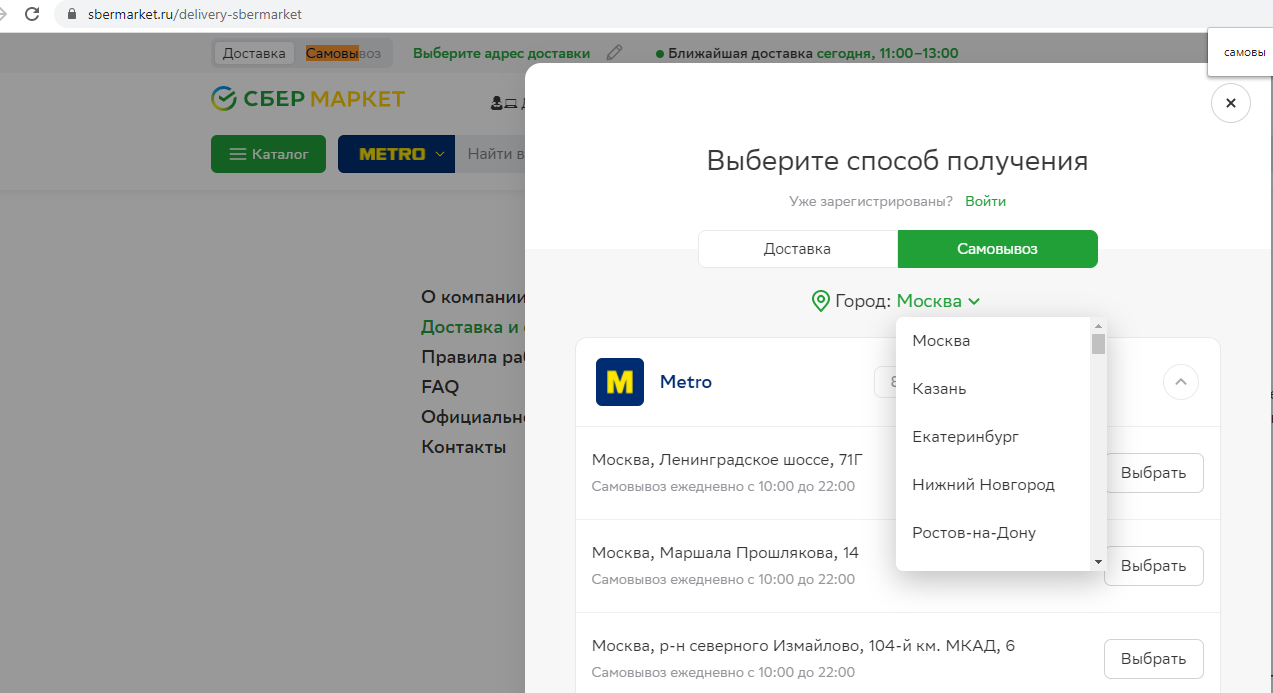Click address р-н северного Измайлово, 104-й км. МКАД
The height and width of the screenshot is (693, 1273).
(x=803, y=646)
